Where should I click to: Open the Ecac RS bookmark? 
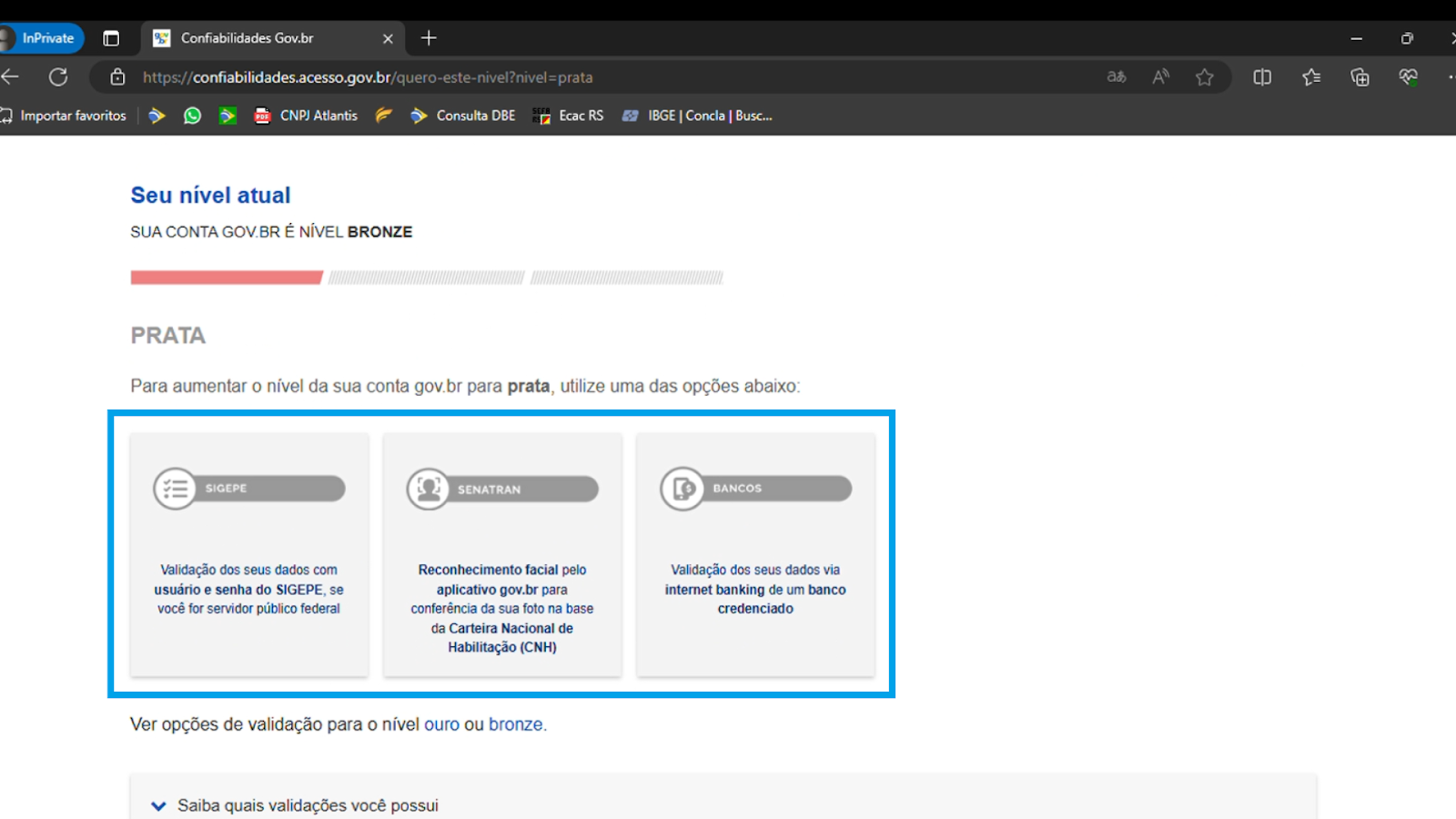568,116
